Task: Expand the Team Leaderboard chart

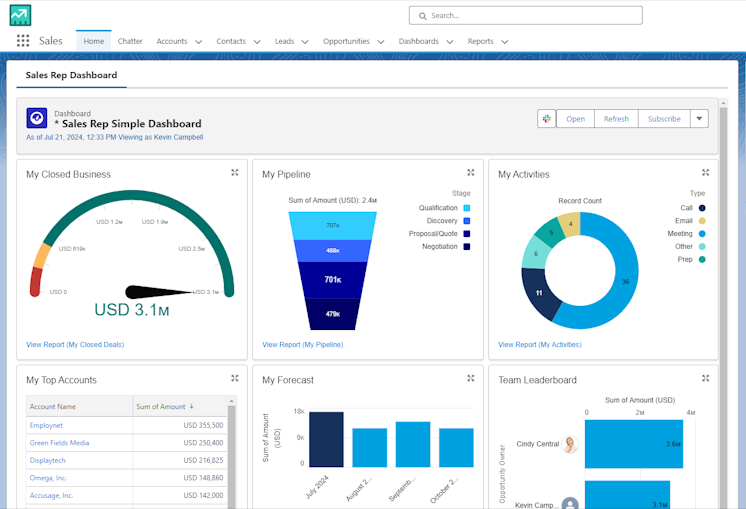Action: pos(706,378)
